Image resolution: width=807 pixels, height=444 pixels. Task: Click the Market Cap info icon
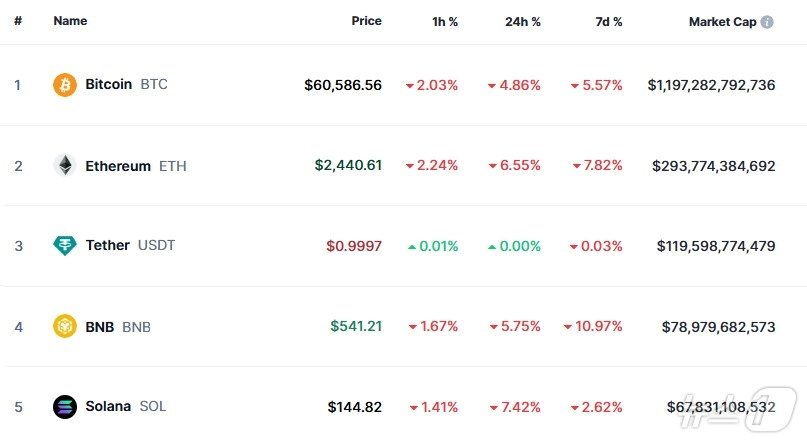767,21
